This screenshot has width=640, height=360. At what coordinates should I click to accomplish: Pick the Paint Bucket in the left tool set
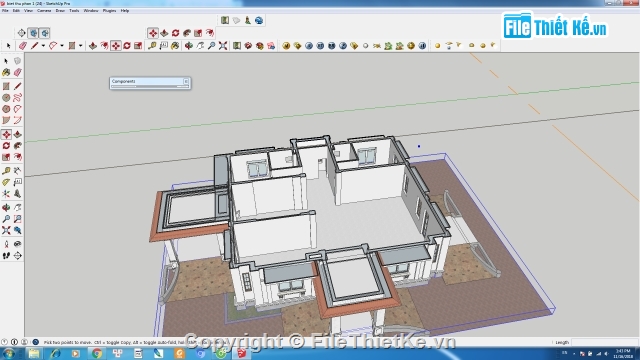[x=6, y=72]
